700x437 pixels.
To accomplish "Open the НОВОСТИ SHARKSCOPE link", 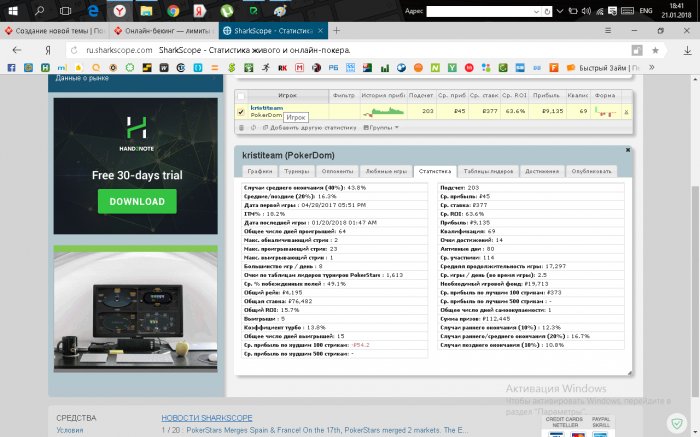I will (x=207, y=418).
